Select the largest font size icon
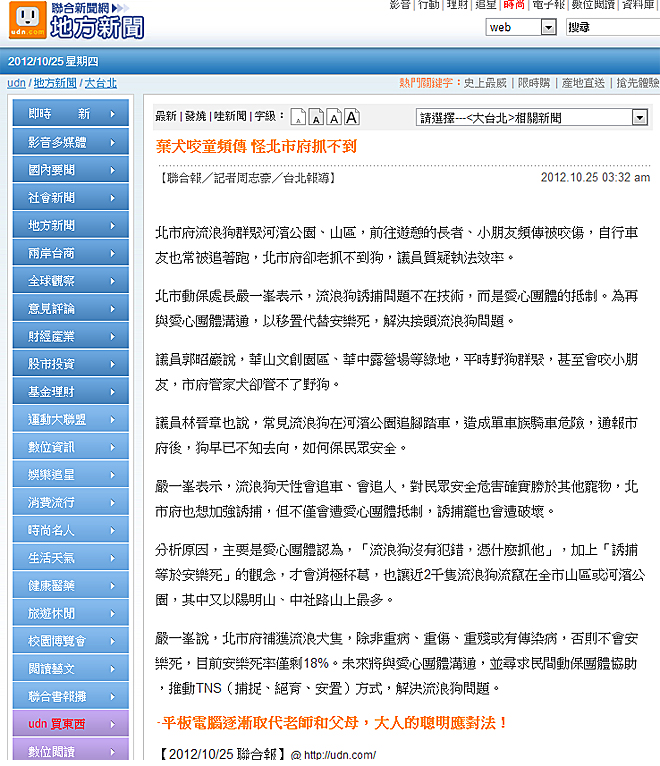The height and width of the screenshot is (766, 660). tap(352, 117)
